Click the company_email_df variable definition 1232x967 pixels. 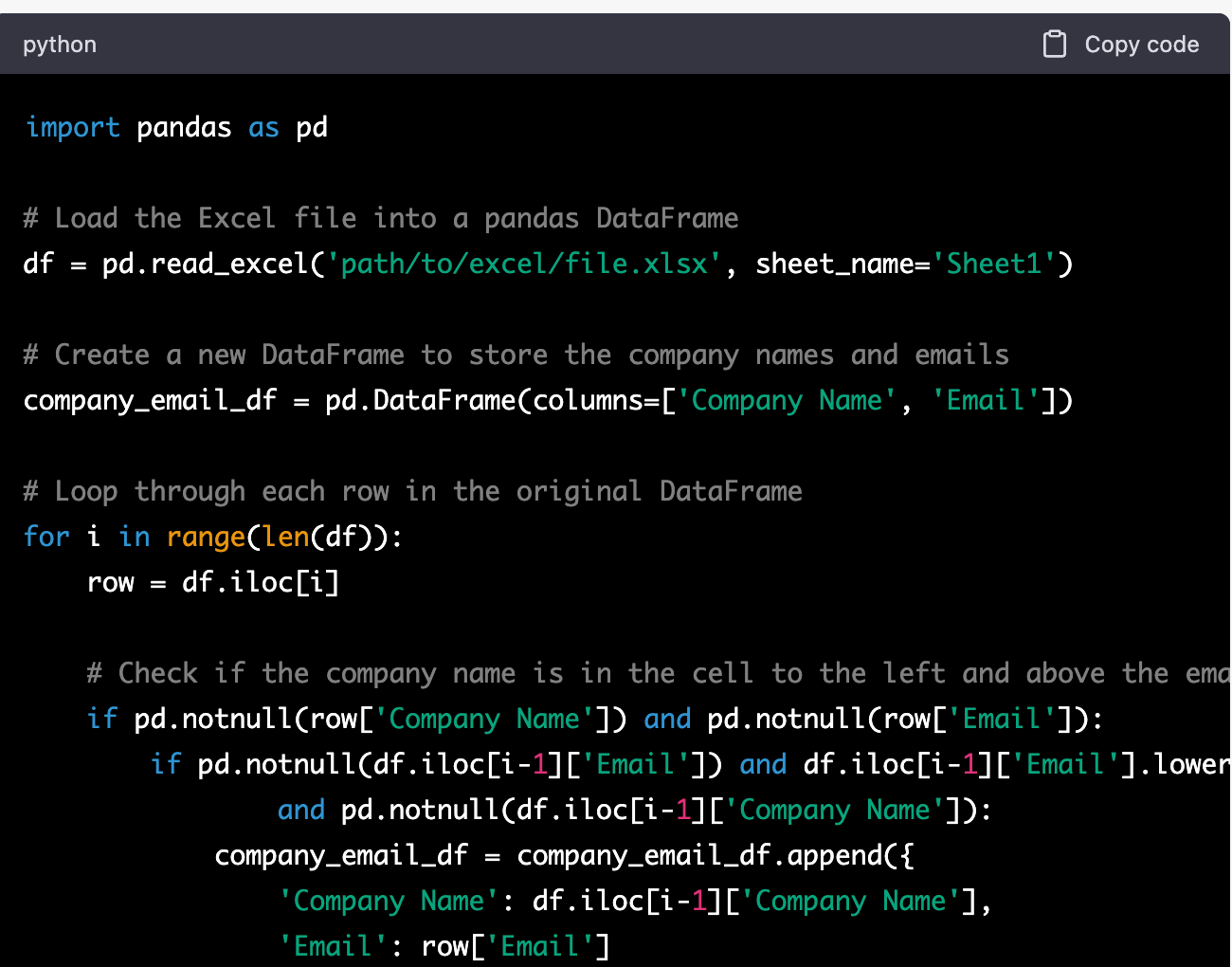coord(149,399)
